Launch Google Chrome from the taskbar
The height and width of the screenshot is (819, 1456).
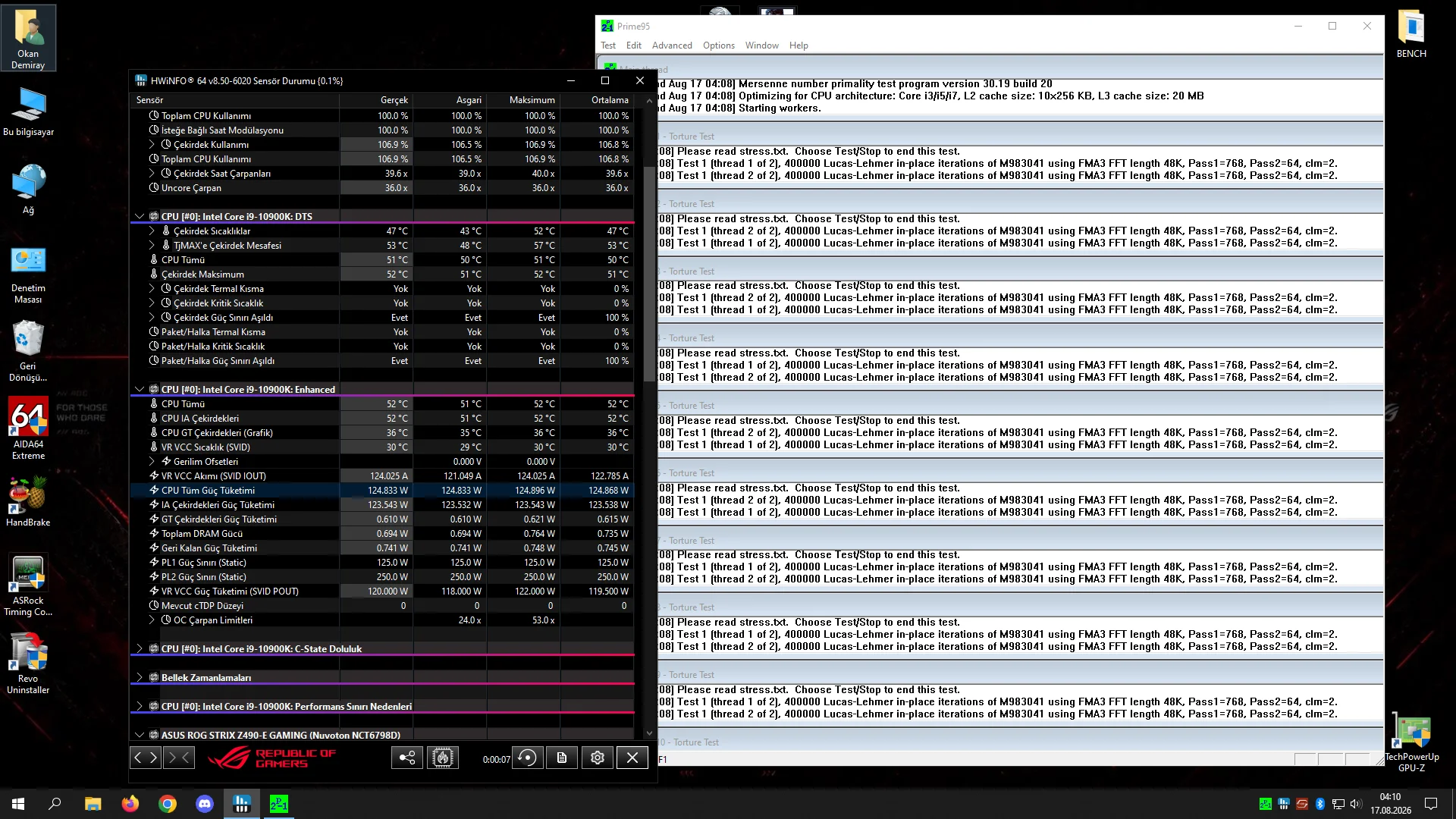coord(168,804)
